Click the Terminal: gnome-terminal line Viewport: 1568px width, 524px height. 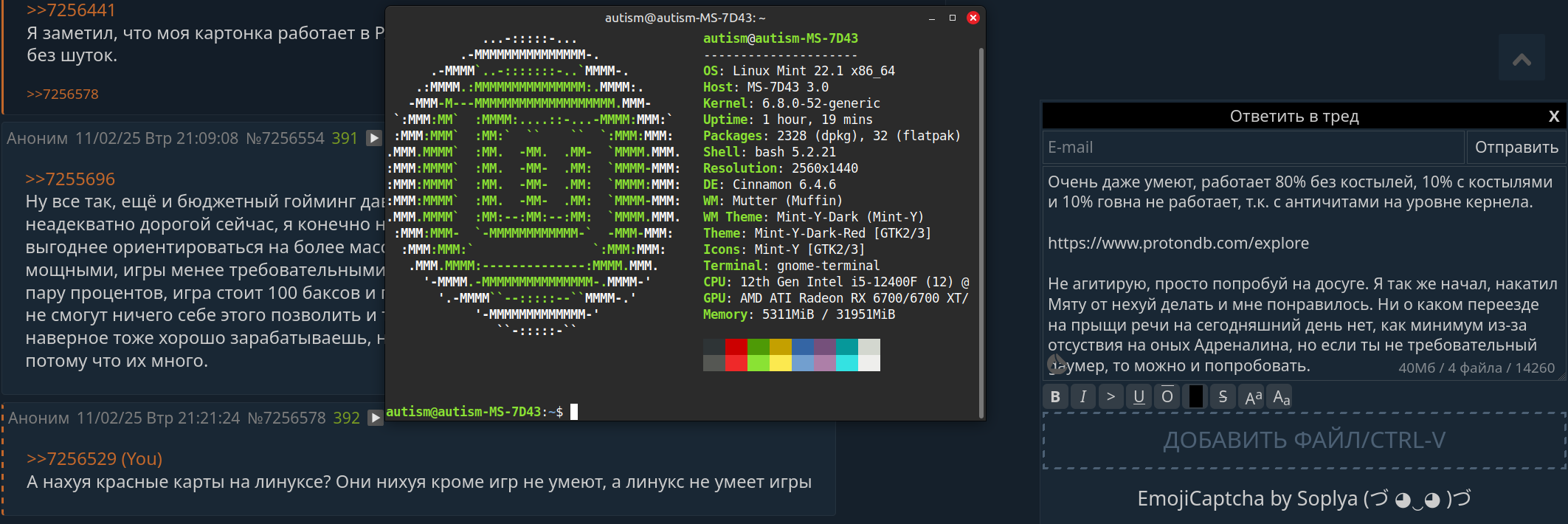(x=792, y=266)
